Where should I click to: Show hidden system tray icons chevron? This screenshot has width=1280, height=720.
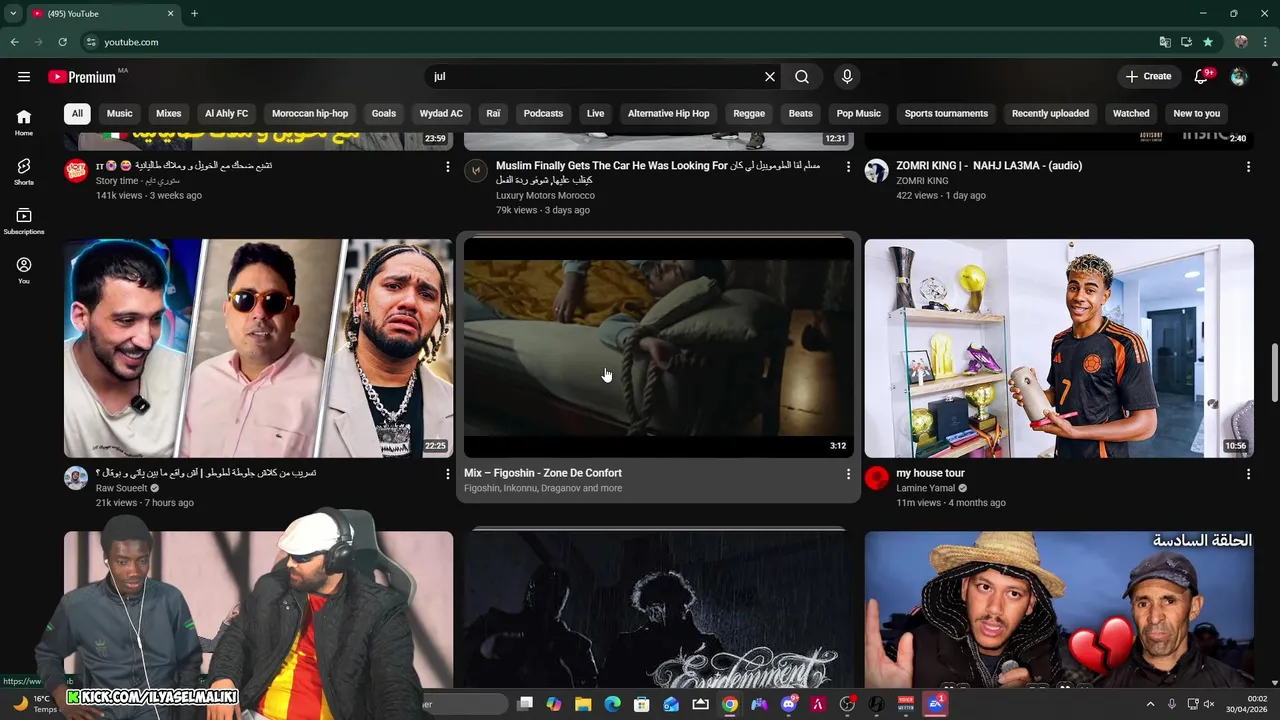click(x=1150, y=704)
